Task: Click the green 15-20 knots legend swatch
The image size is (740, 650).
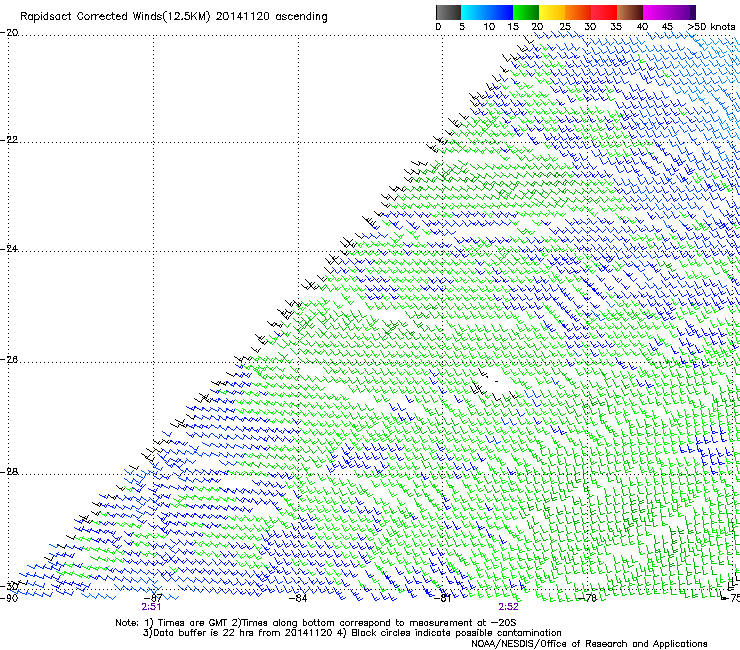Action: [x=526, y=12]
